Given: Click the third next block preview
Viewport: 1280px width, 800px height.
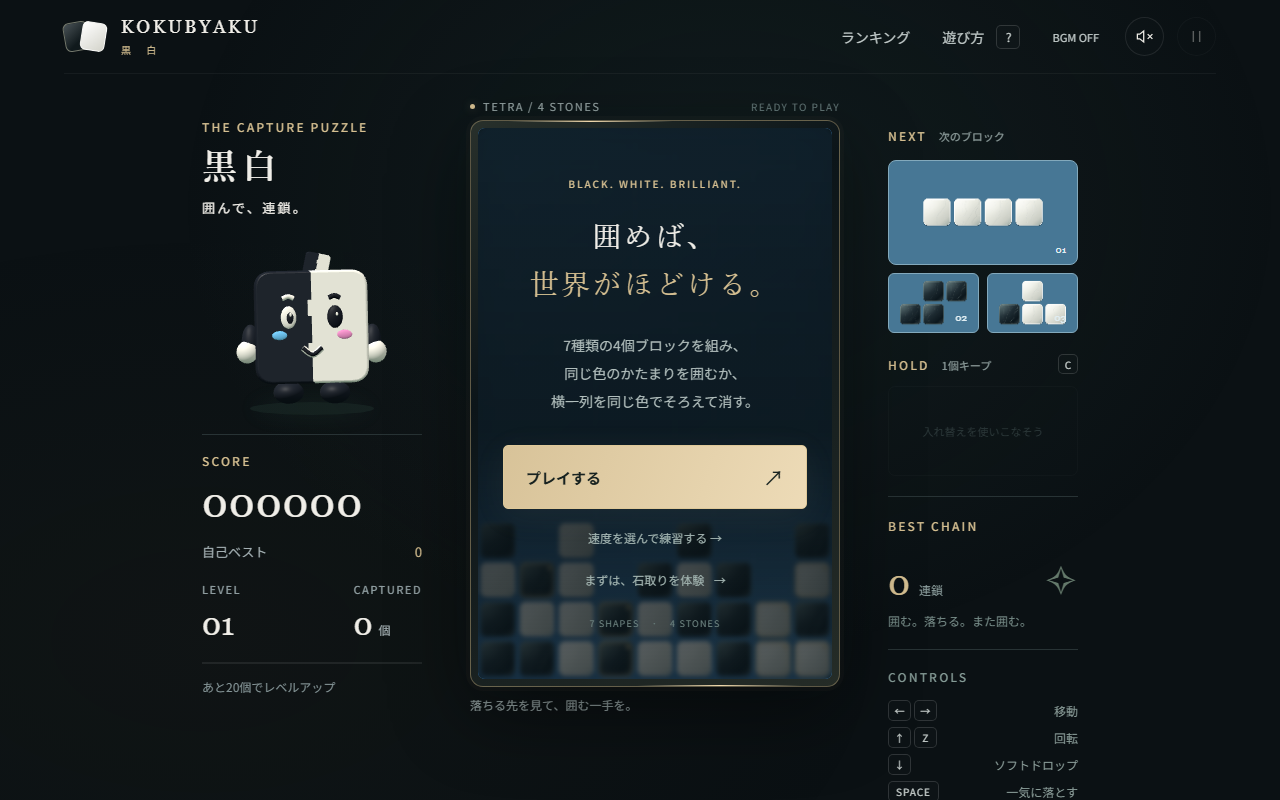Looking at the screenshot, I should coord(1032,303).
